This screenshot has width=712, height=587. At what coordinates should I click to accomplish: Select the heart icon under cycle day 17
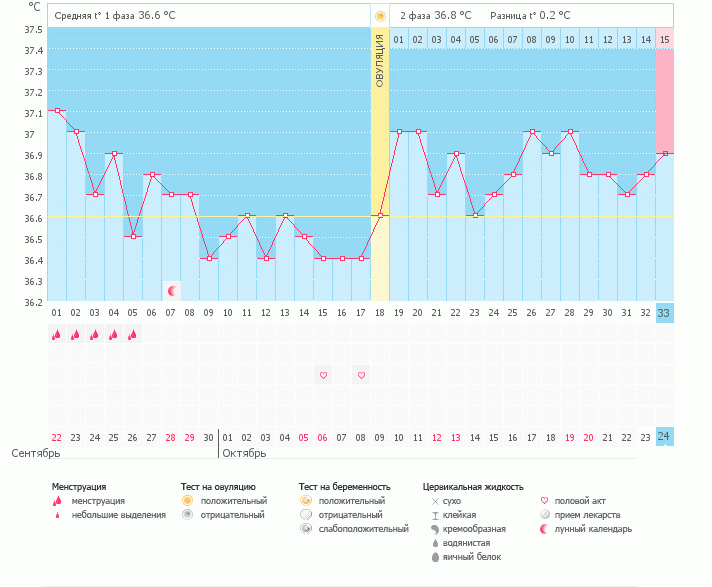click(x=361, y=376)
